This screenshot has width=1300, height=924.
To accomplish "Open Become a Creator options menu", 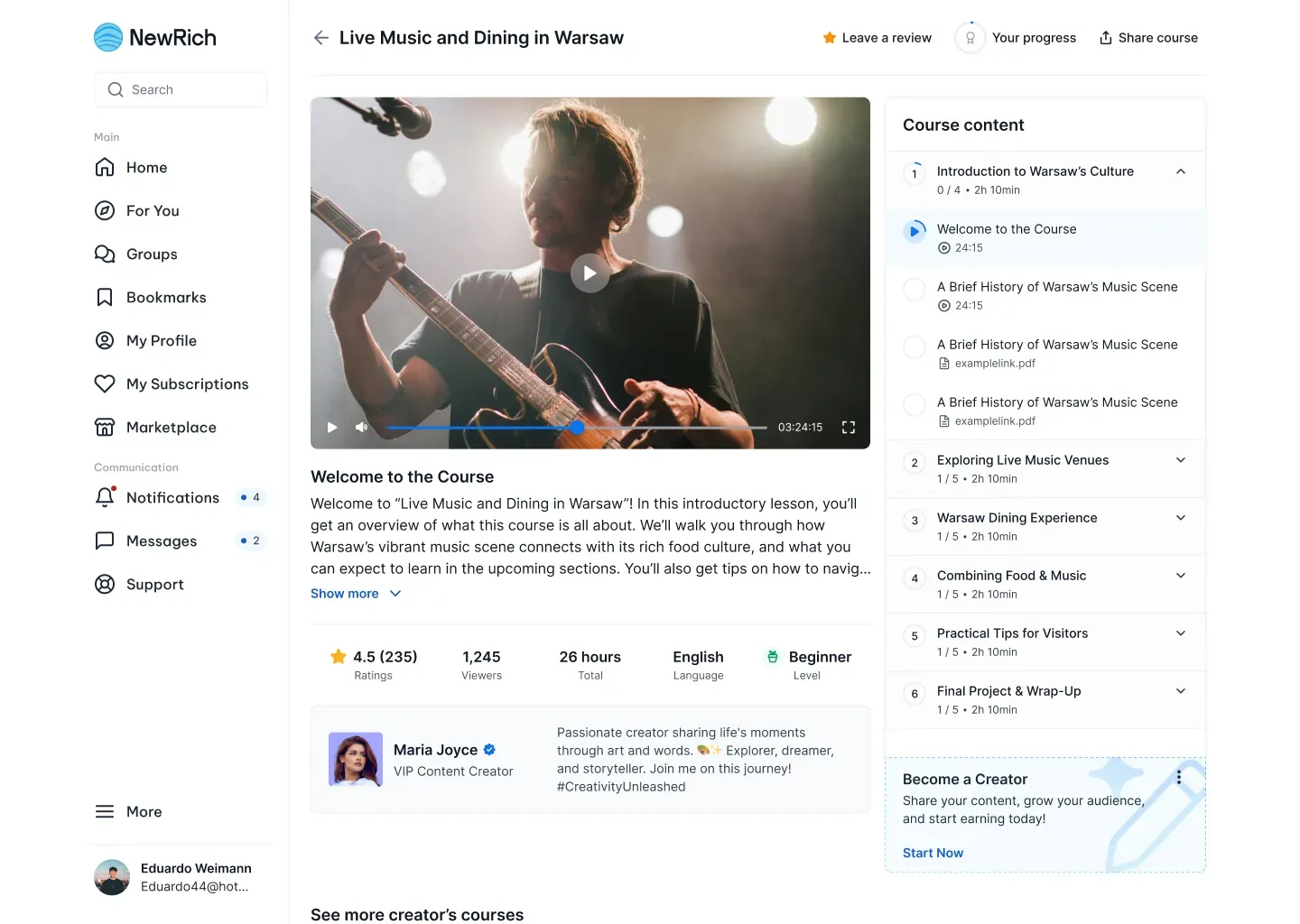I will coord(1178,777).
